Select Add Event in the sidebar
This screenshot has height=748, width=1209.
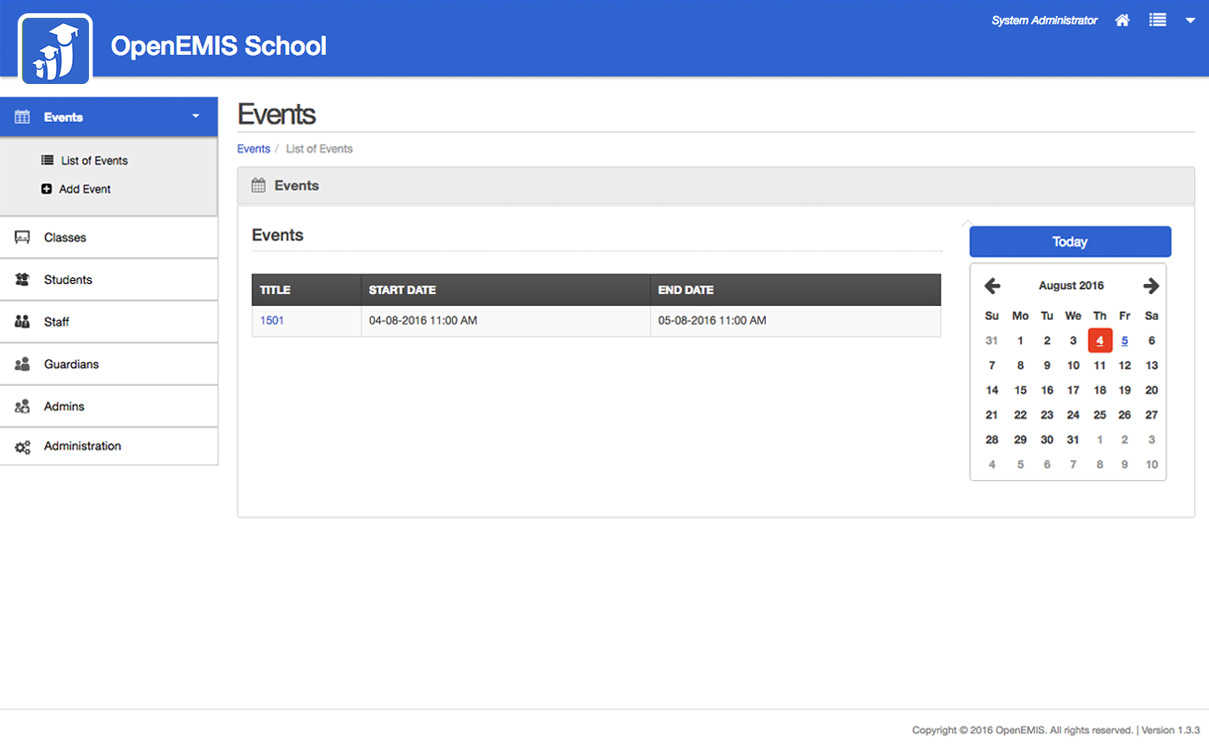point(84,189)
